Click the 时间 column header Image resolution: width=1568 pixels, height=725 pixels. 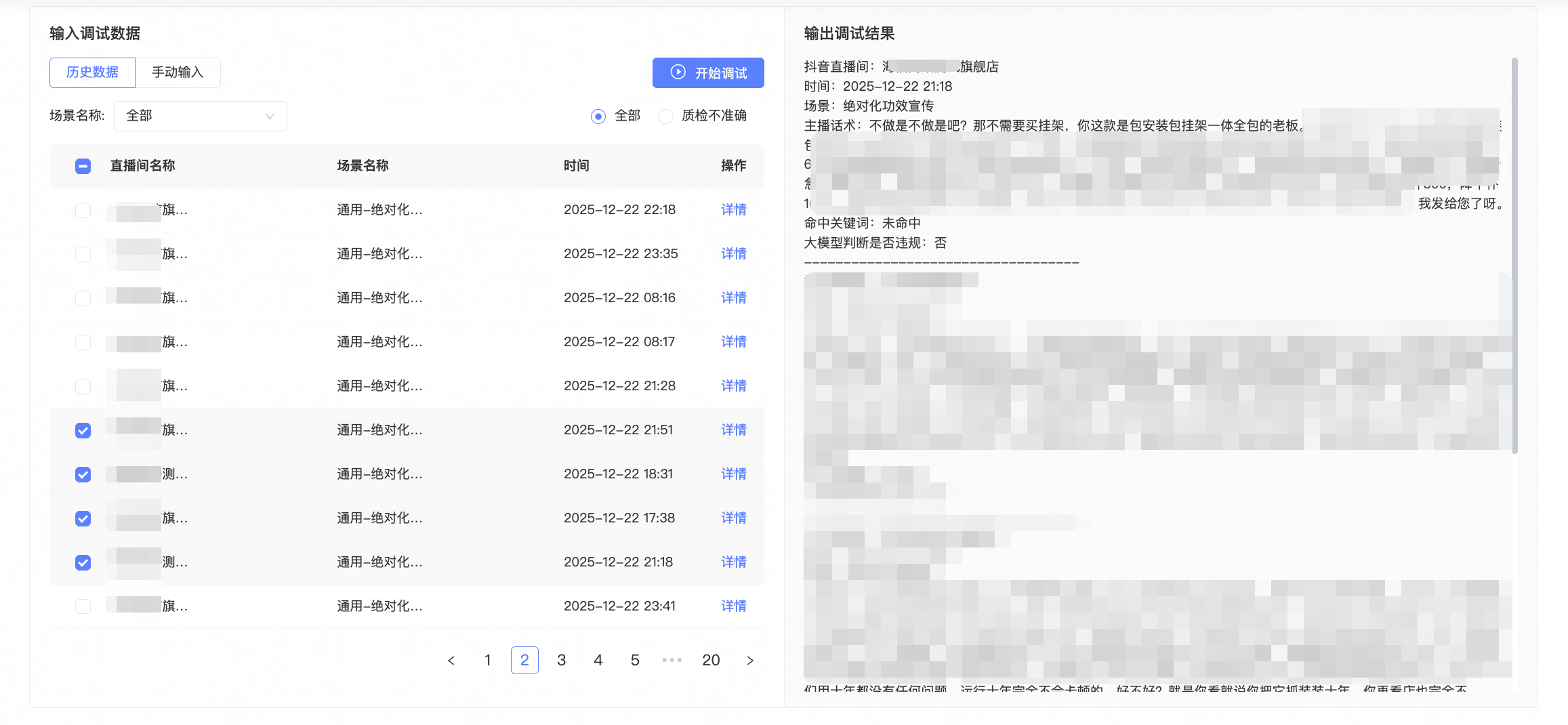pyautogui.click(x=577, y=166)
